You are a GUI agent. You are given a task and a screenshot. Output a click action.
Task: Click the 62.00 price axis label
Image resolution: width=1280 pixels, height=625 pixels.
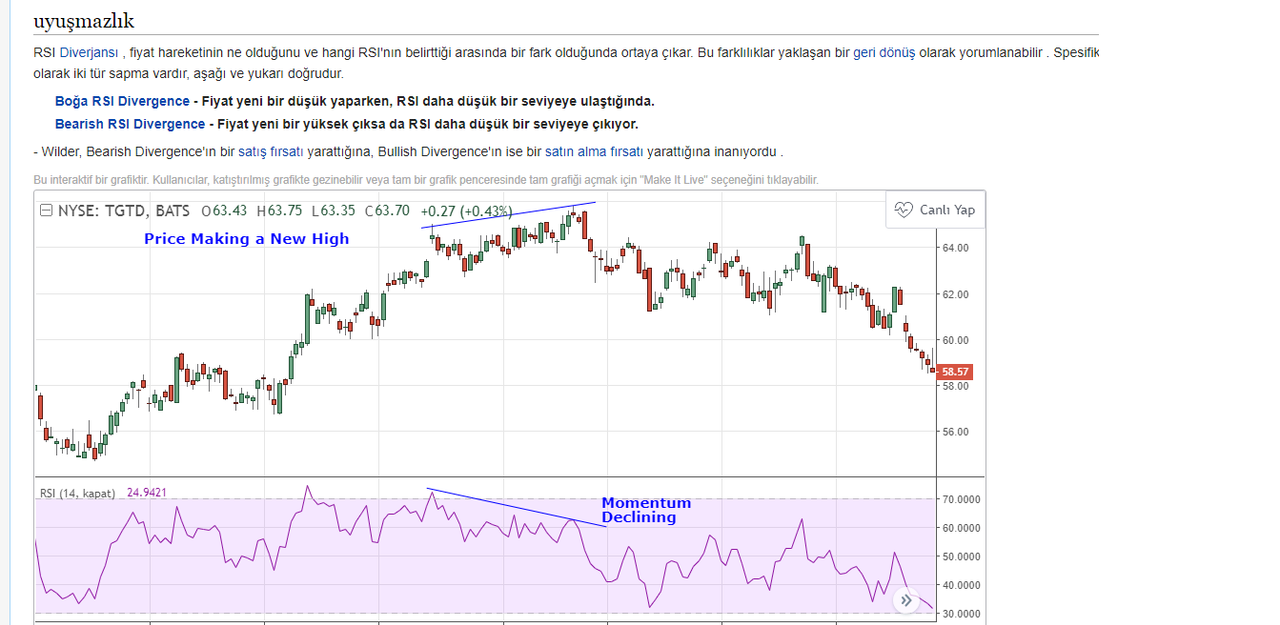[x=955, y=294]
